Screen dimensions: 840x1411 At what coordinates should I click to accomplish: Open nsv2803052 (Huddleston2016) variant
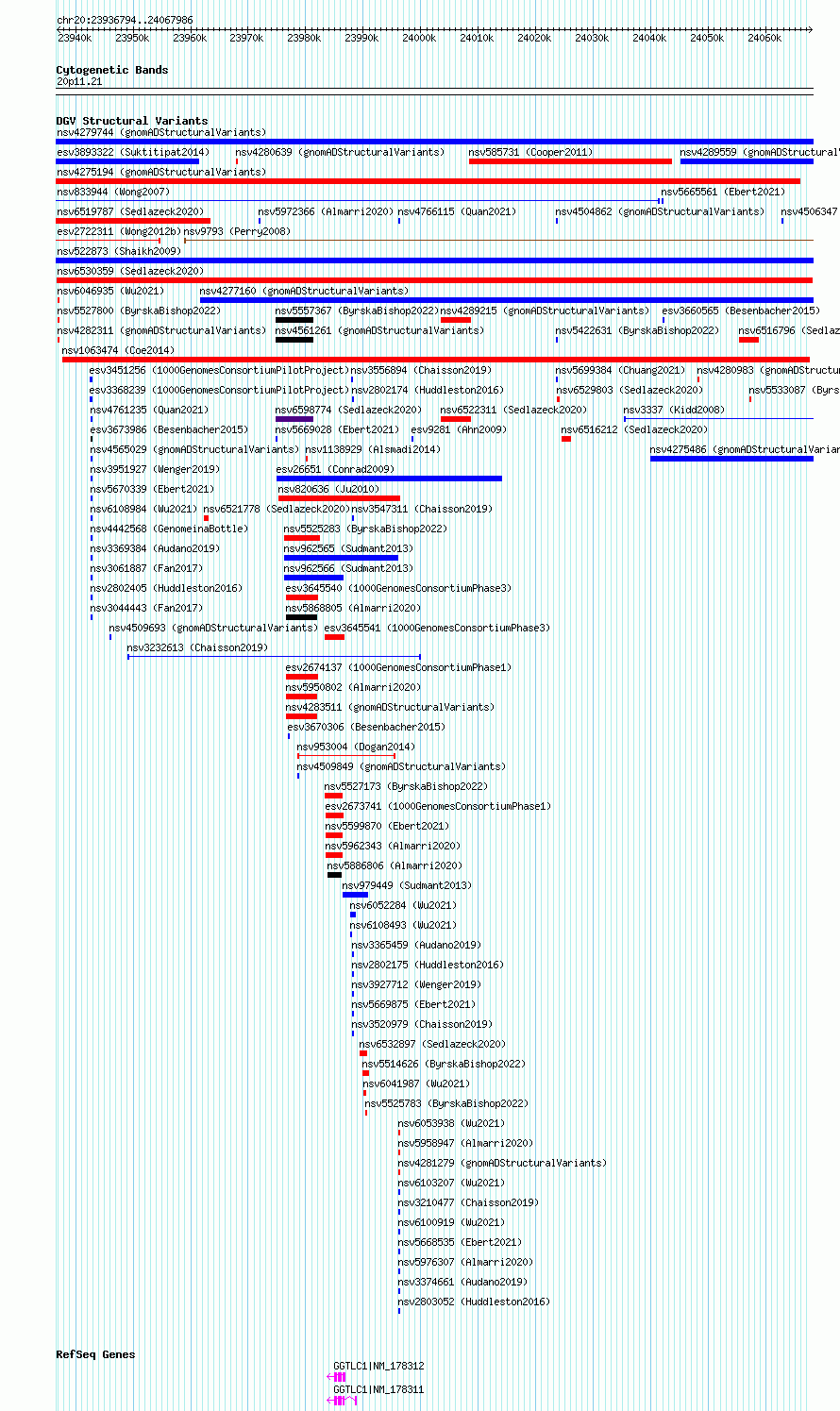473,1302
